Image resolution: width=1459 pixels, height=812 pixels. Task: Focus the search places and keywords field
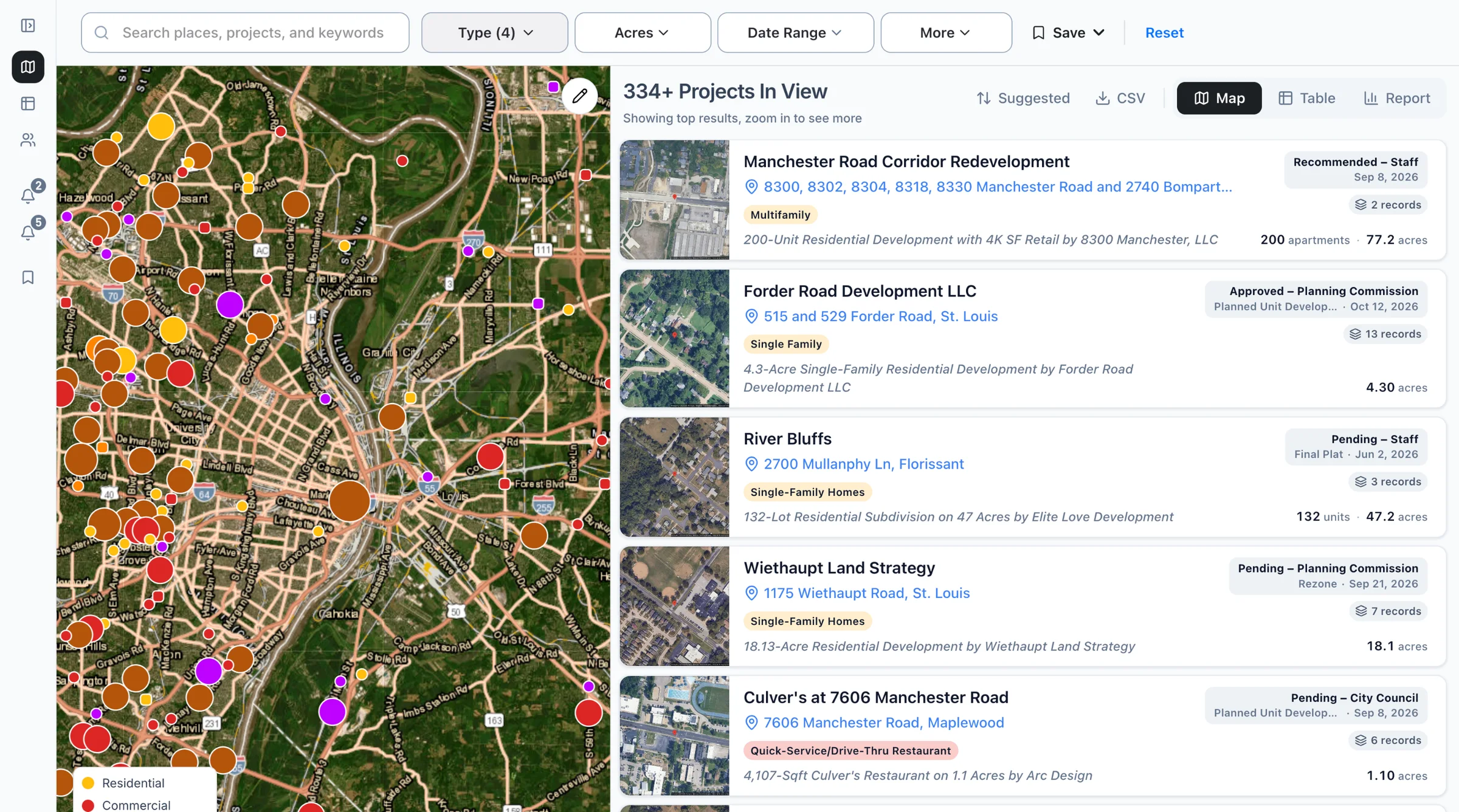[x=245, y=33]
